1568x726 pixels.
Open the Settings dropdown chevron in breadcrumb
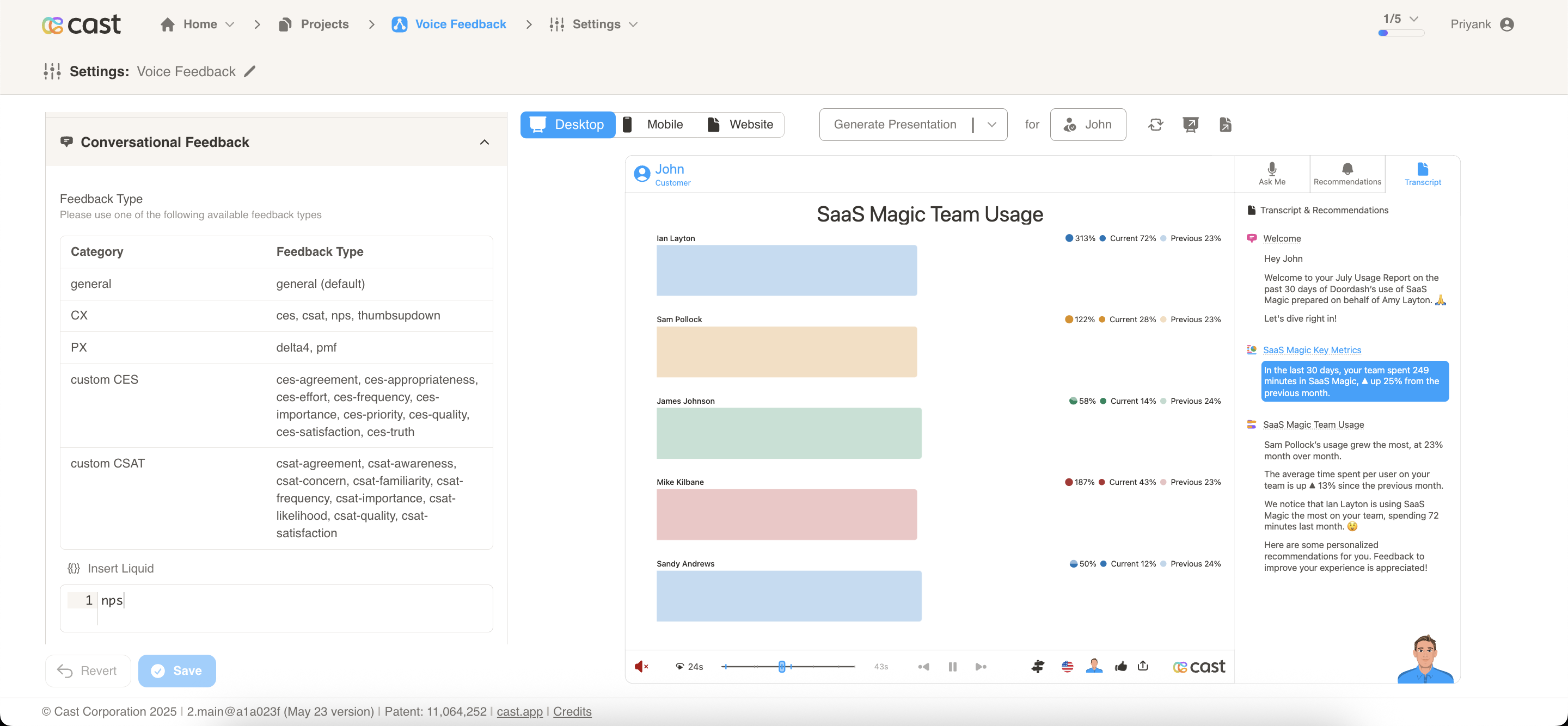(633, 24)
